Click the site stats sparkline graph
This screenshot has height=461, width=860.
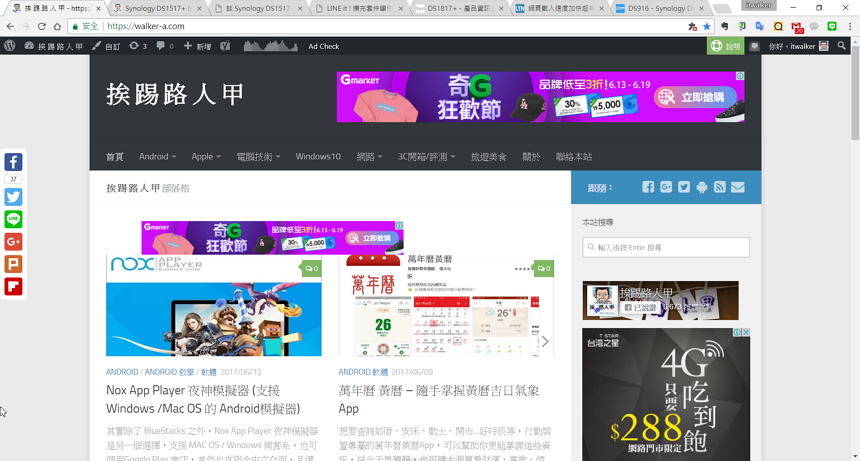point(270,46)
